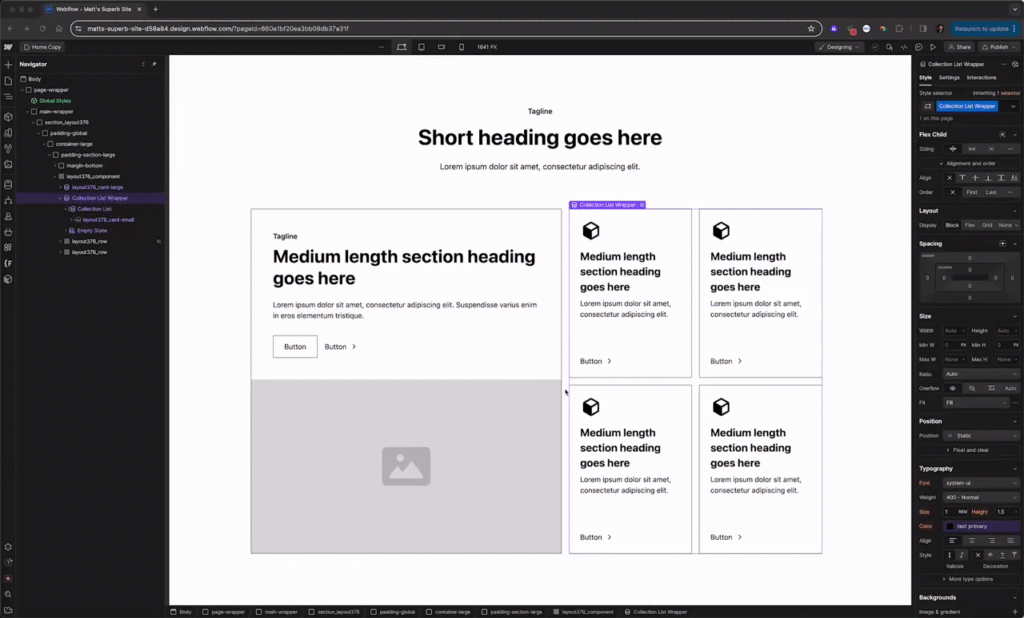Open the Apps icon in left sidebar
The image size is (1024, 618).
8,248
